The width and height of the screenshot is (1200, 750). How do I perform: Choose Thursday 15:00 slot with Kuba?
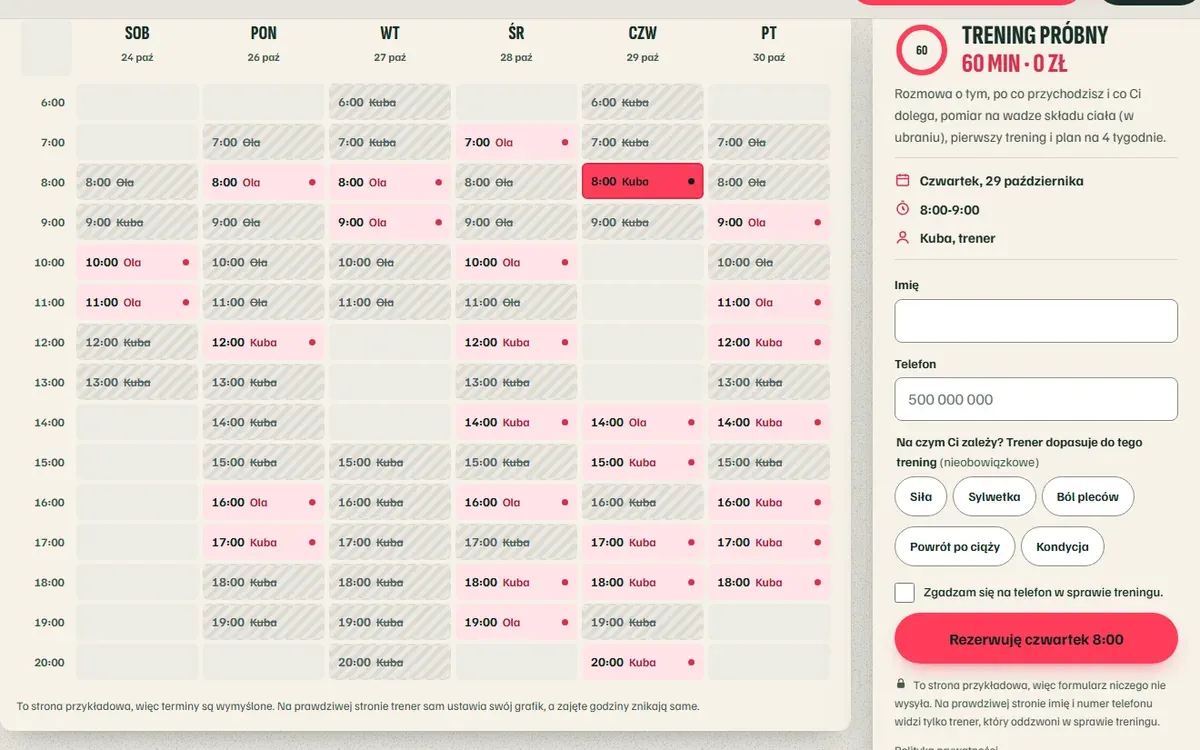(x=643, y=462)
